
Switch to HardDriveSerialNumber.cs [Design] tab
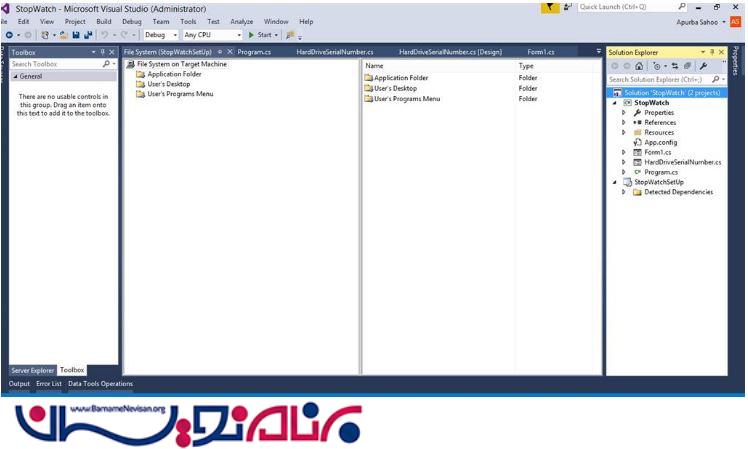tap(450, 52)
